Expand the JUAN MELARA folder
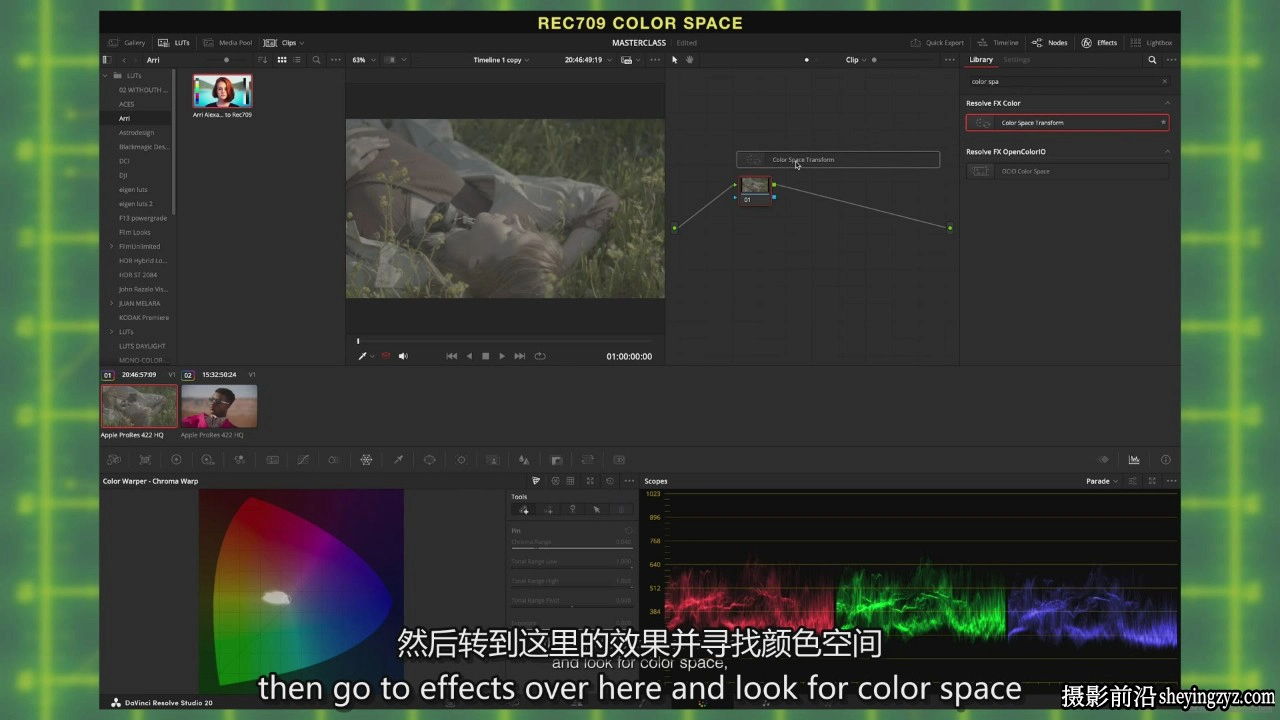Viewport: 1280px width, 720px height. [111, 303]
